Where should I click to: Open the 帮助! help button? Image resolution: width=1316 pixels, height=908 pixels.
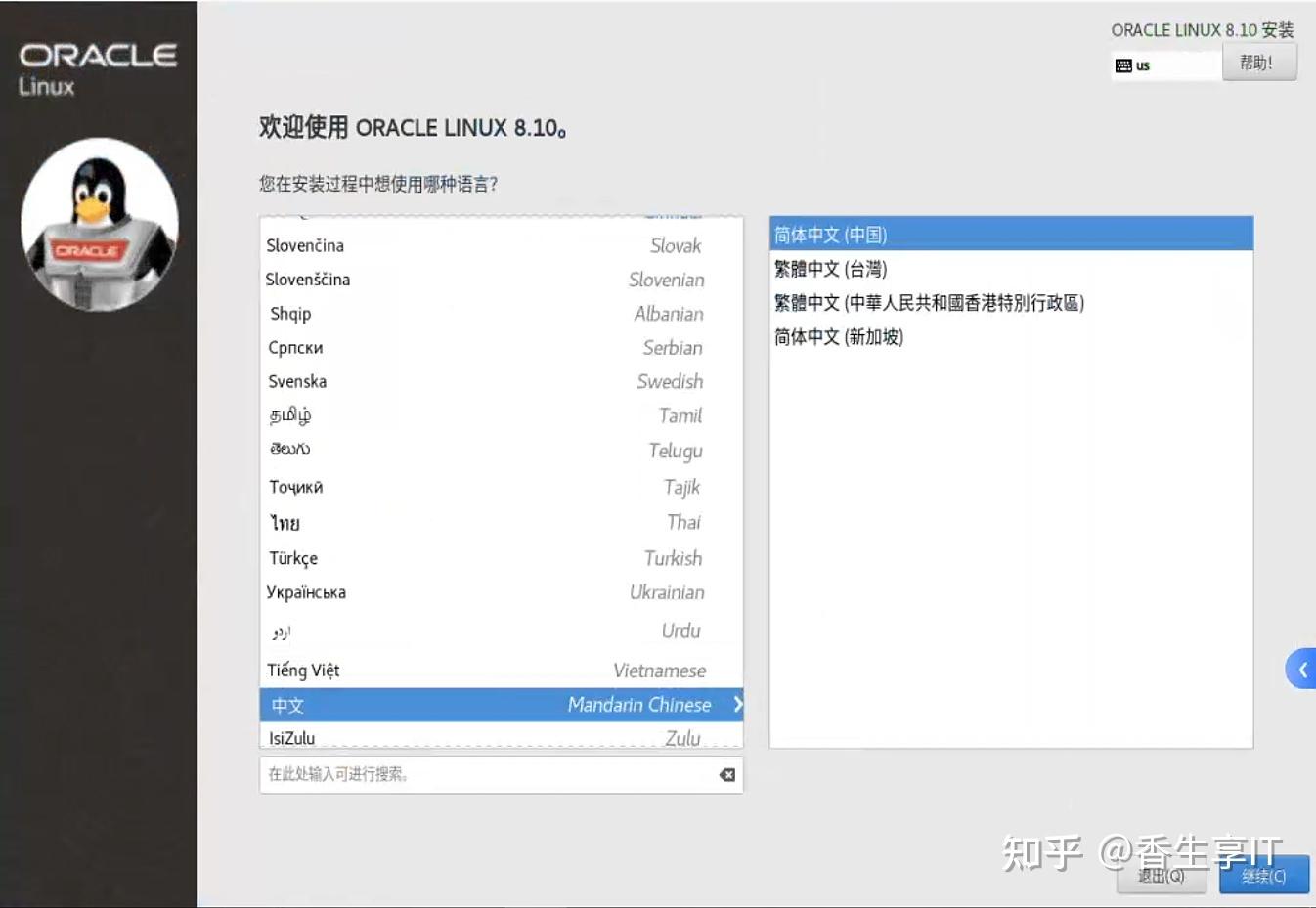pyautogui.click(x=1258, y=63)
